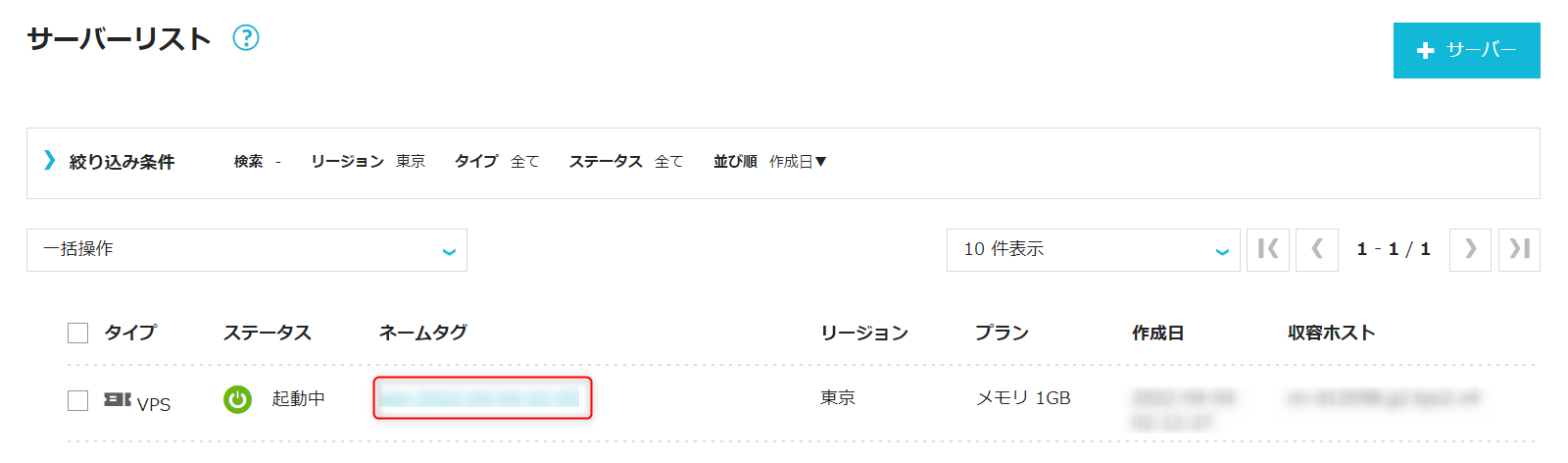
Task: Click the plus icon on サーバー button
Action: [1426, 50]
